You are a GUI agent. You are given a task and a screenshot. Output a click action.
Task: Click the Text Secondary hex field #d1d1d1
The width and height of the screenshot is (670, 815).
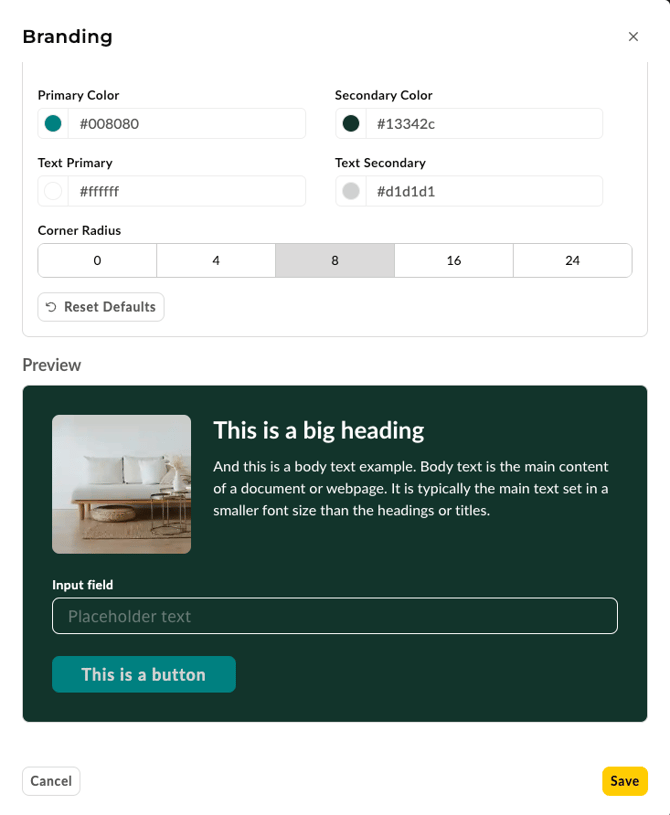point(484,191)
